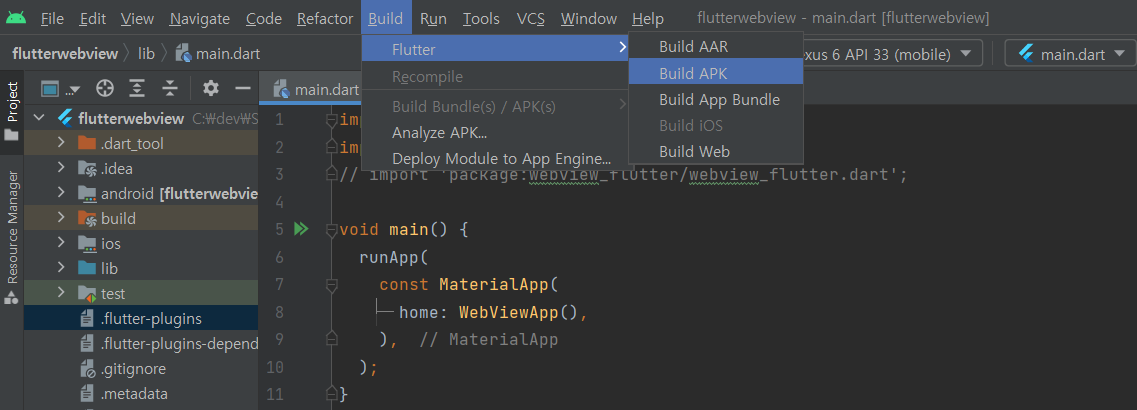Image resolution: width=1137 pixels, height=410 pixels.
Task: Hide the Project panel with minus icon
Action: pyautogui.click(x=243, y=89)
